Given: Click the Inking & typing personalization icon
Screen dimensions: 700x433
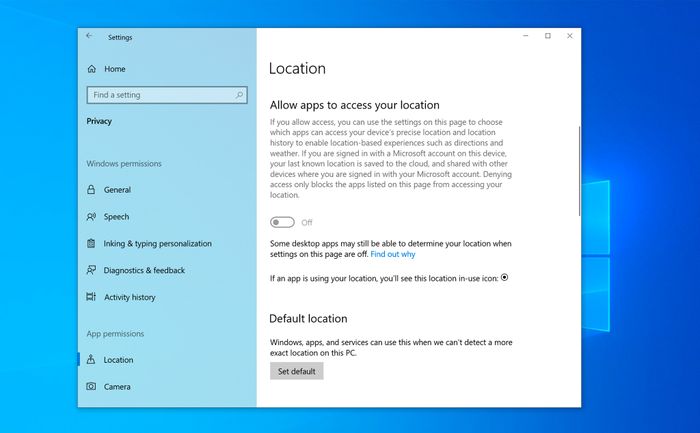Looking at the screenshot, I should (x=92, y=244).
